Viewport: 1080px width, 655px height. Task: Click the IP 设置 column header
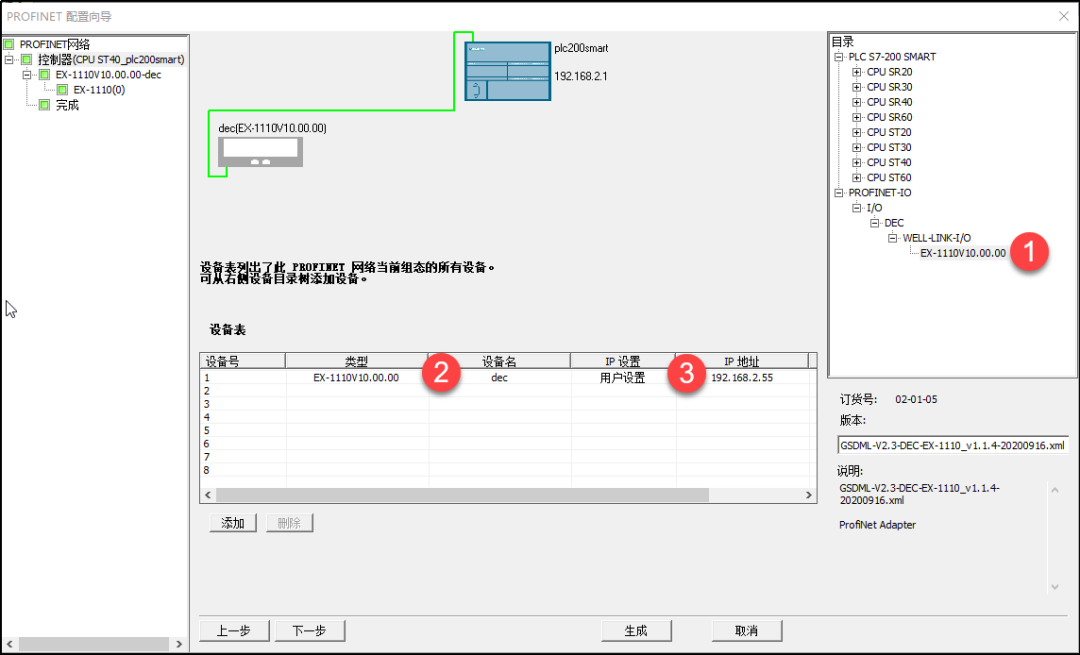point(623,361)
